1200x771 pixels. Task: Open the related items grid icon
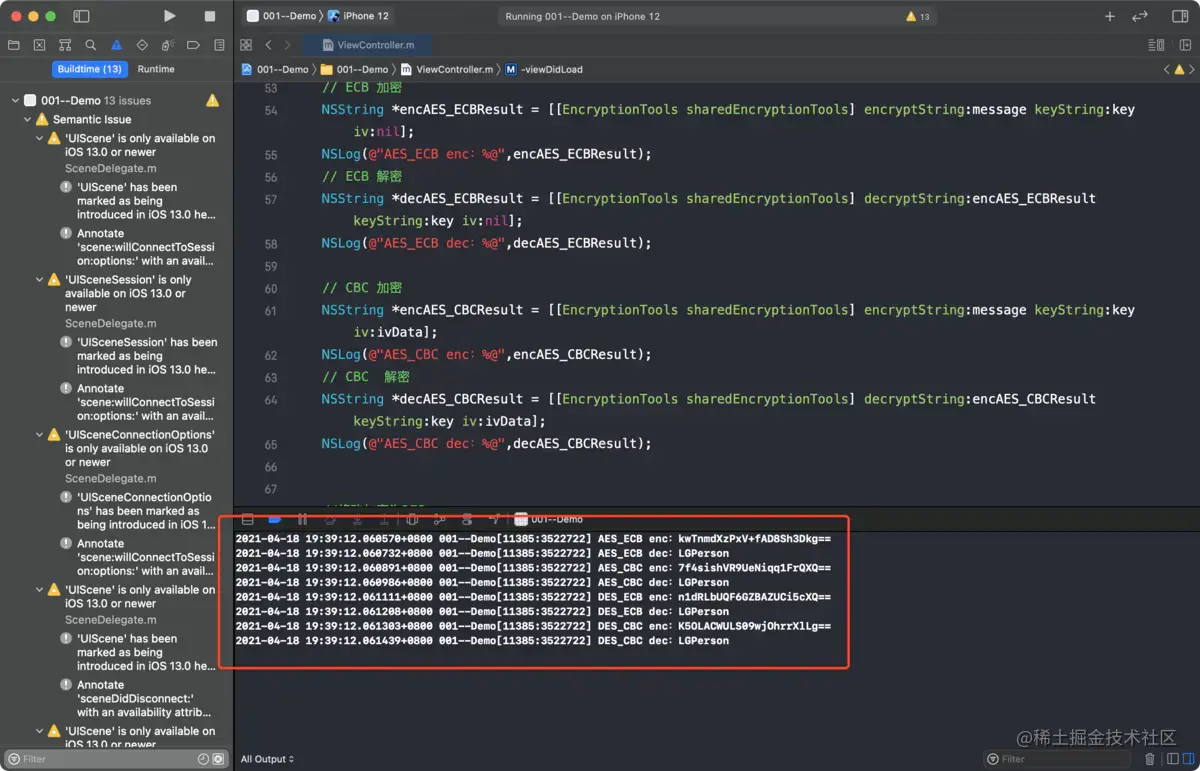tap(246, 45)
